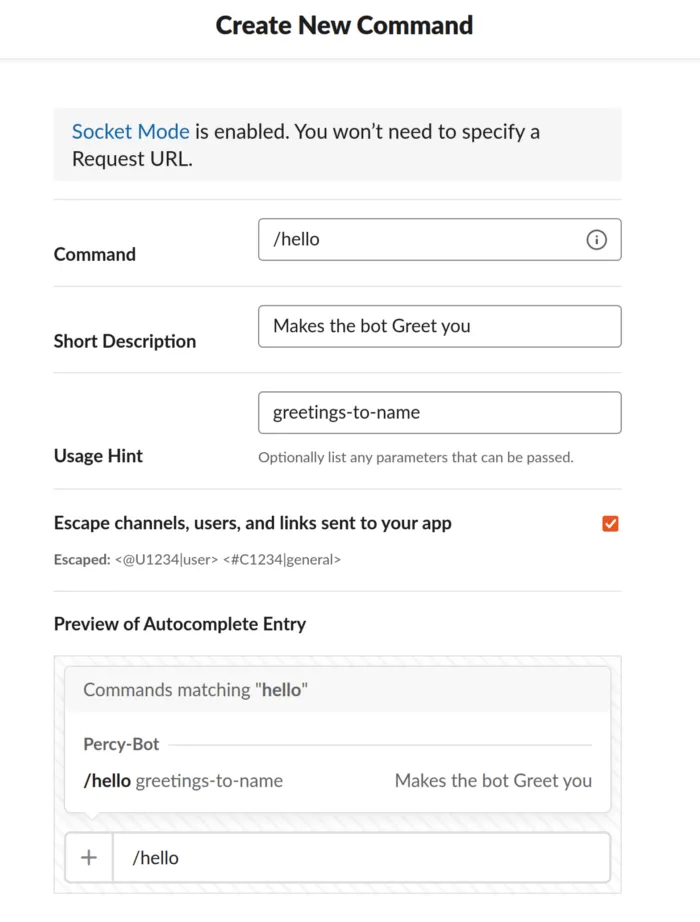Click the Command field label
700x922 pixels.
94,254
